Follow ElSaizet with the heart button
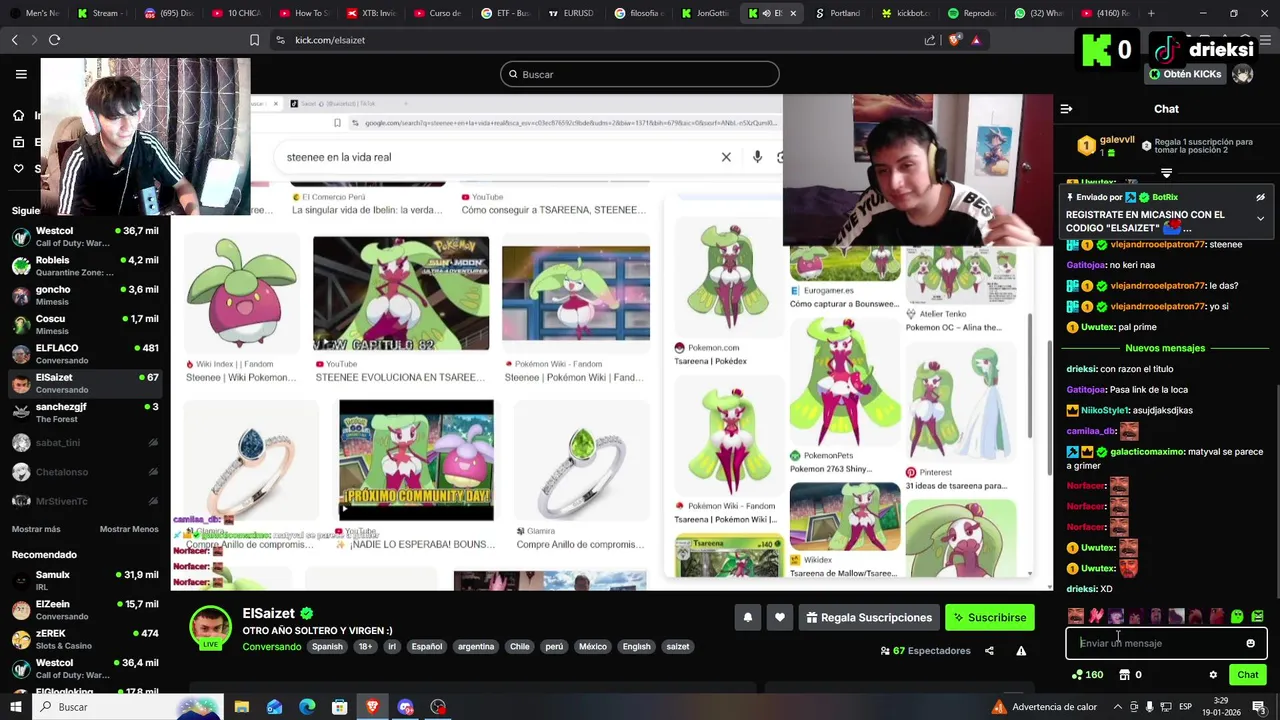 coord(780,618)
